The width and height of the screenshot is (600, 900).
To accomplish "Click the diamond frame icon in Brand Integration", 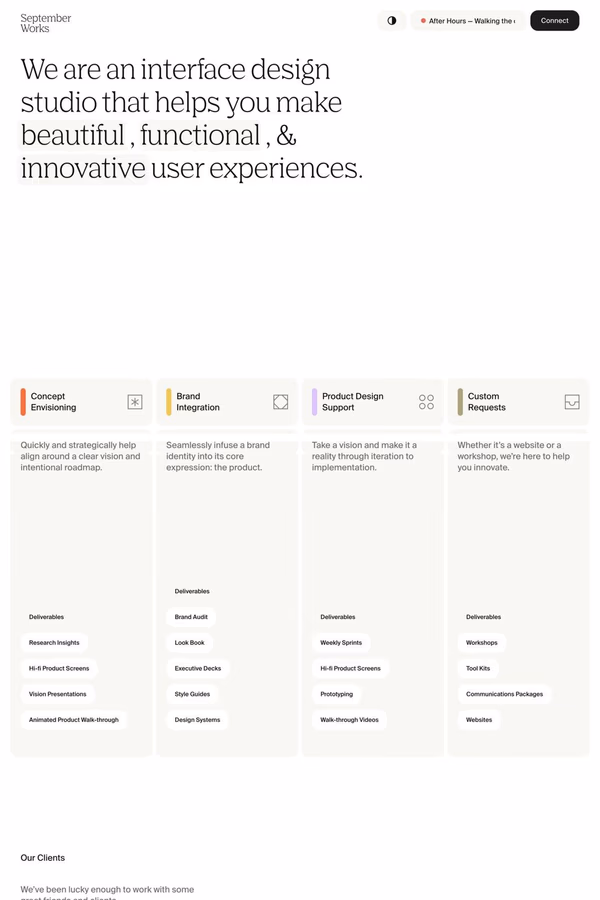I will pyautogui.click(x=281, y=402).
